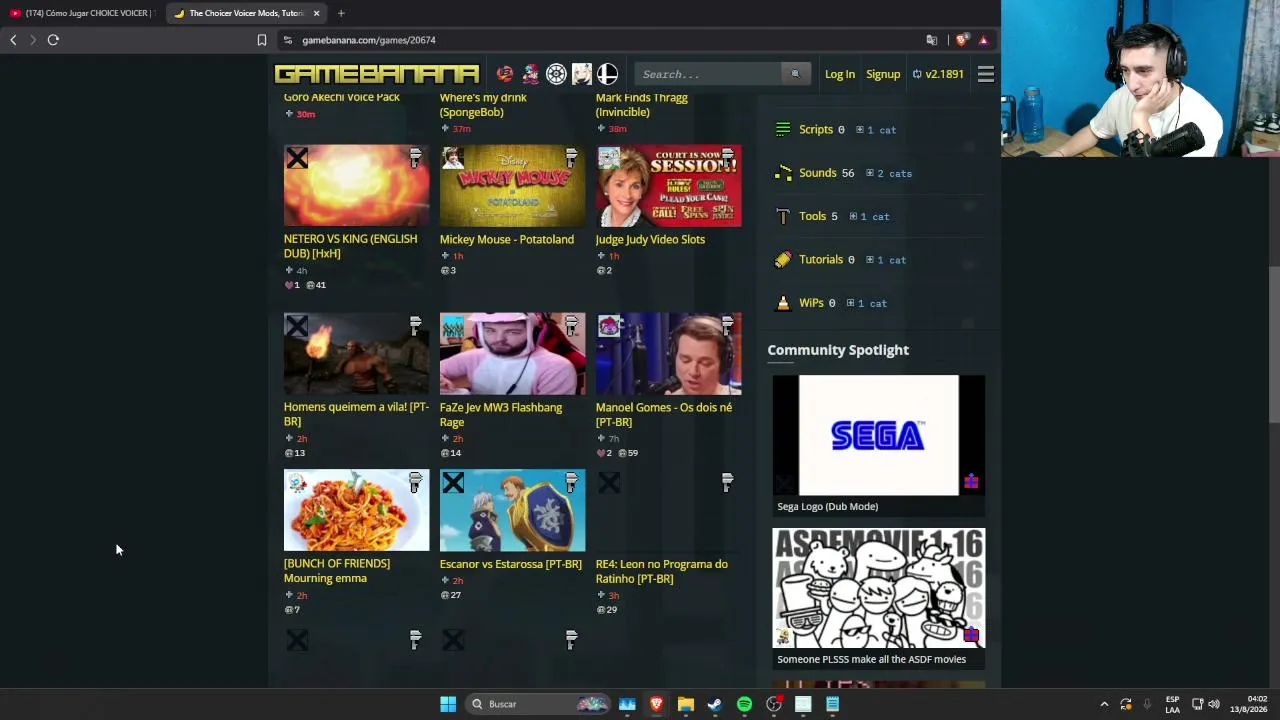The height and width of the screenshot is (720, 1280).
Task: Close The Choicer Voicer Mods tab
Action: pos(316,13)
